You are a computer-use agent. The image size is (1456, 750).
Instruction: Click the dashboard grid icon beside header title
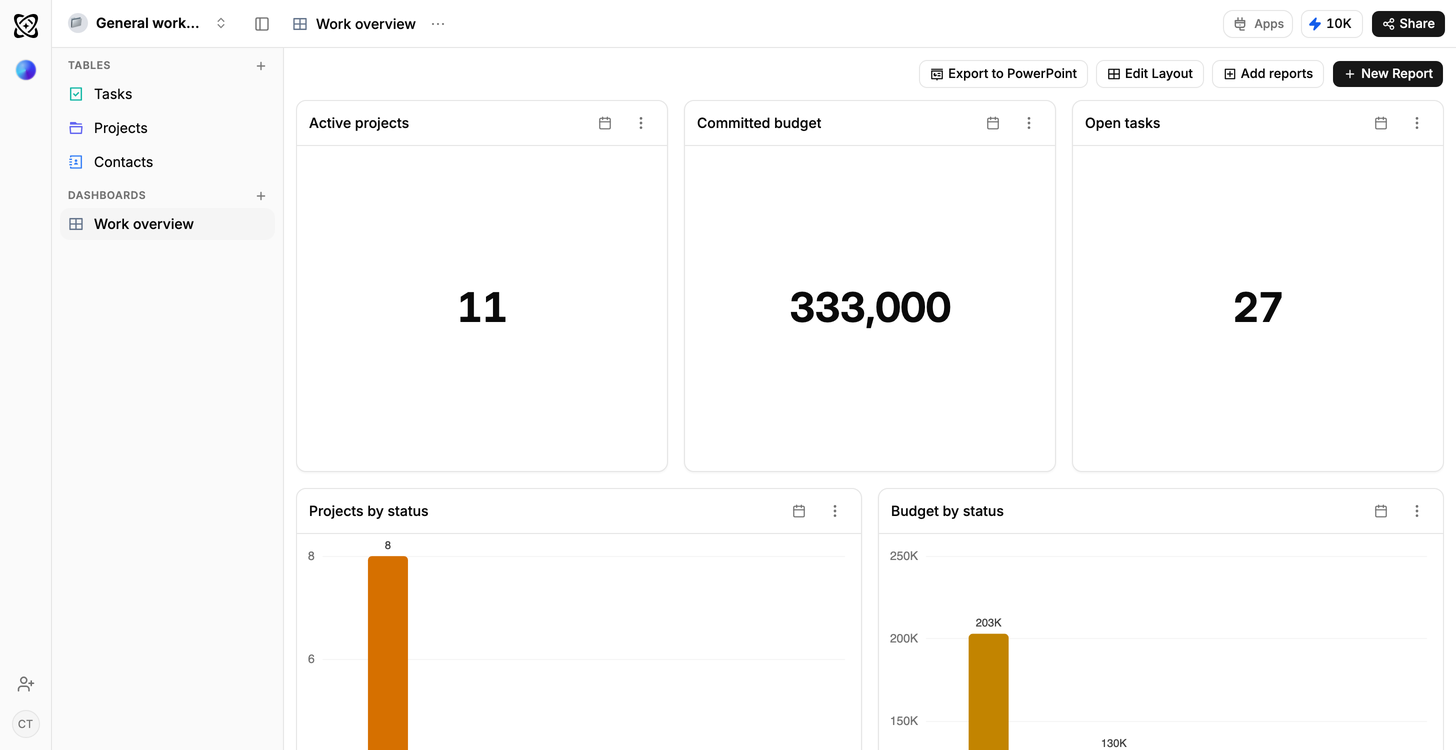300,24
